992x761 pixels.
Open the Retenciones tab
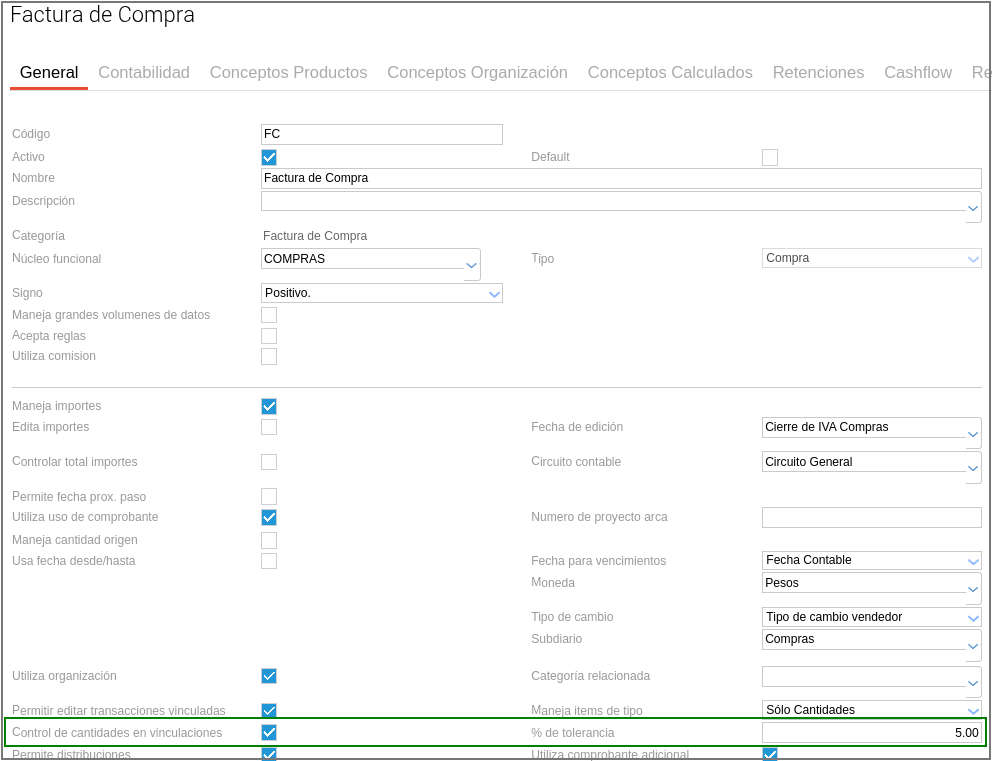[x=818, y=73]
